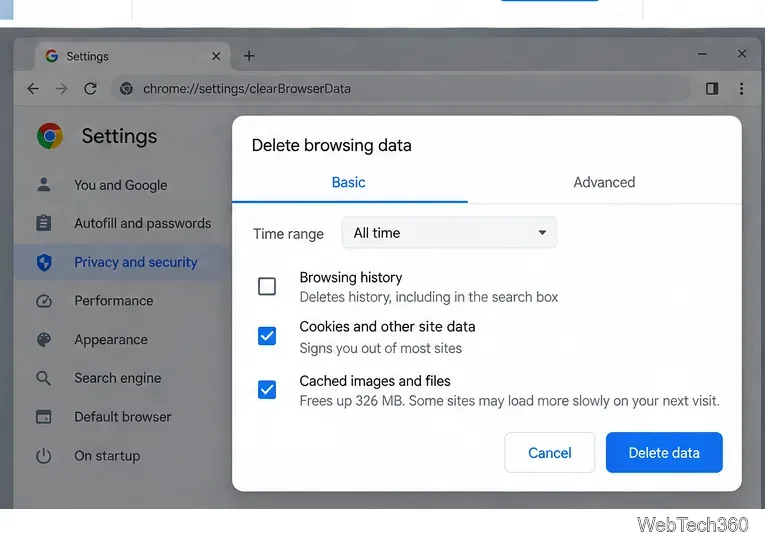Click the palette icon for Appearance
Viewport: 765px width, 551px height.
44,339
